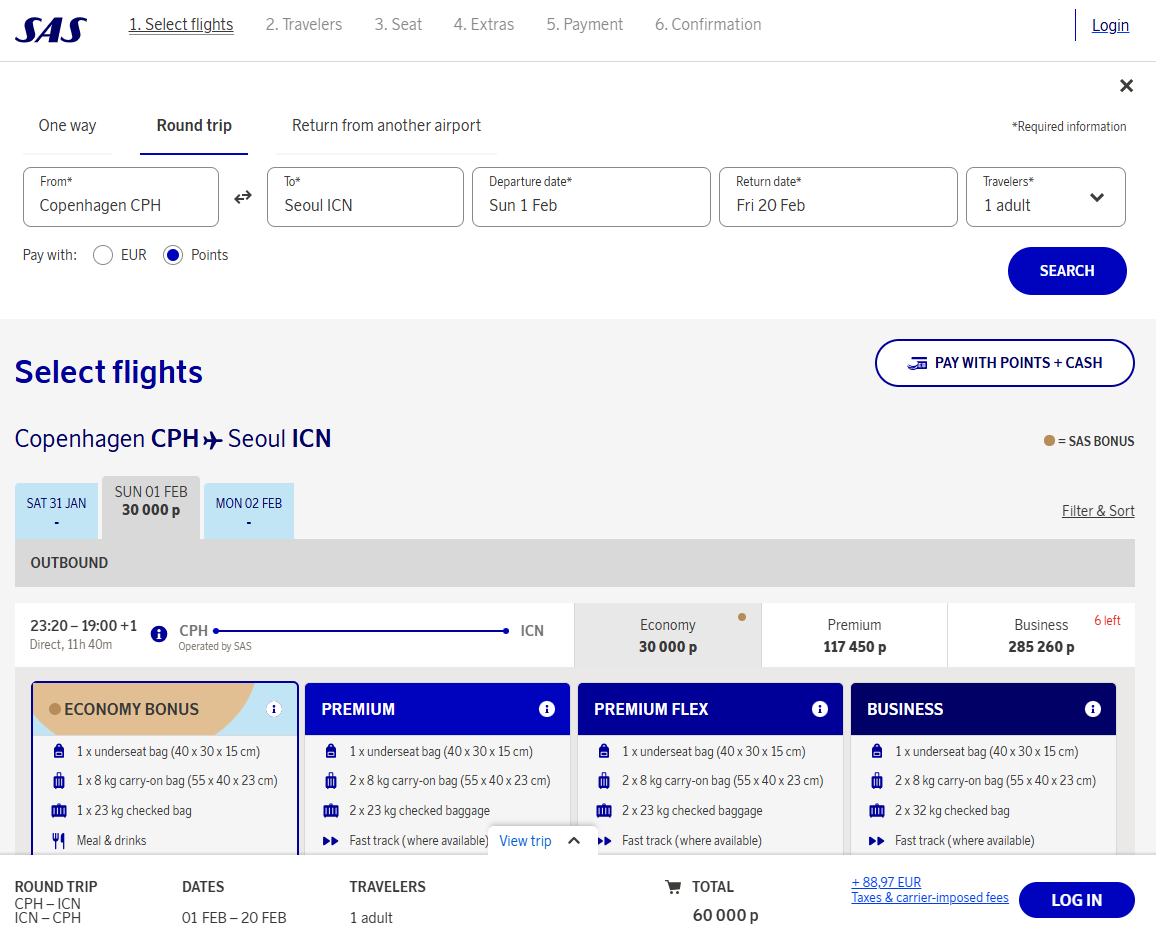1156x941 pixels.
Task: Click the SAS logo
Action: [50, 29]
